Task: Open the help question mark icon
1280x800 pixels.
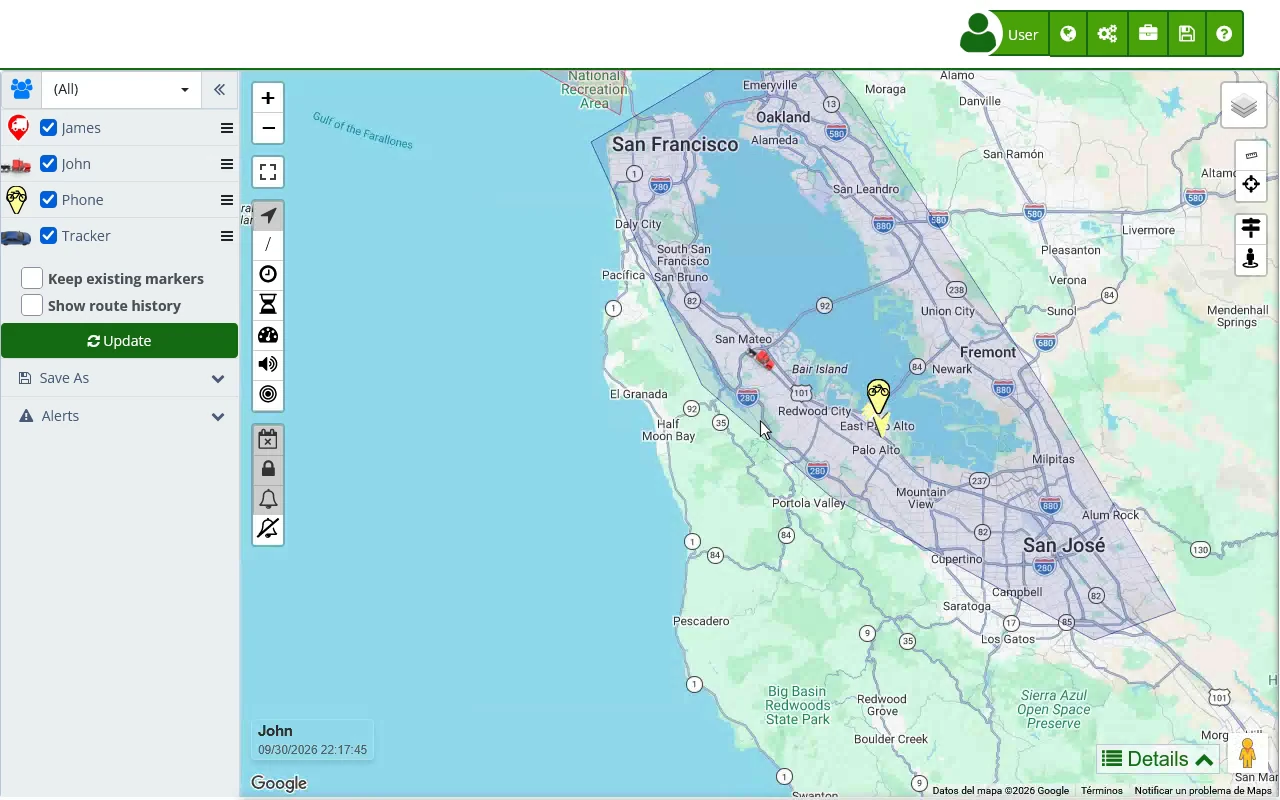Action: click(x=1224, y=34)
